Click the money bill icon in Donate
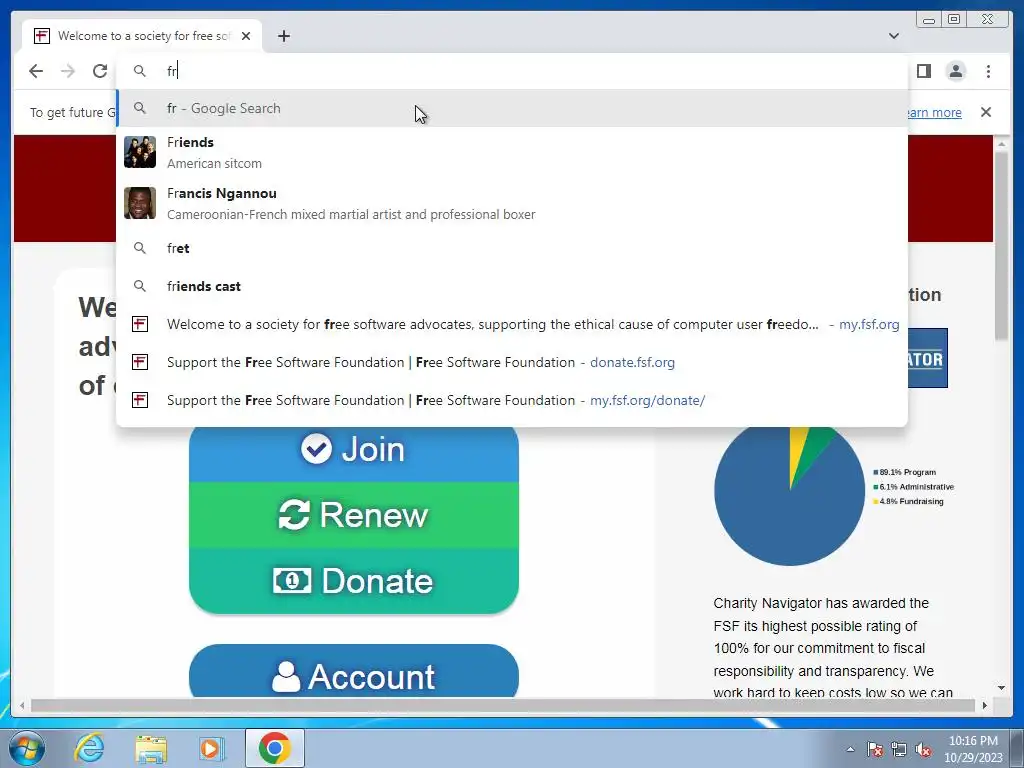This screenshot has width=1024, height=768. pos(292,581)
